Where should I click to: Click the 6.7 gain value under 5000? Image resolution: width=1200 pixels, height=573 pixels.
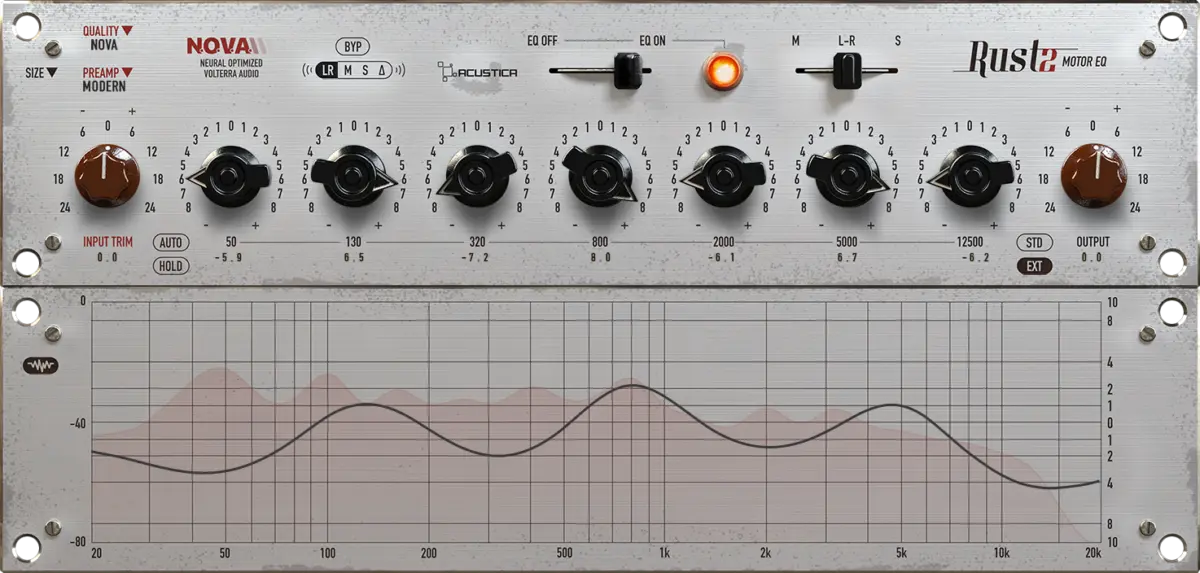(847, 258)
